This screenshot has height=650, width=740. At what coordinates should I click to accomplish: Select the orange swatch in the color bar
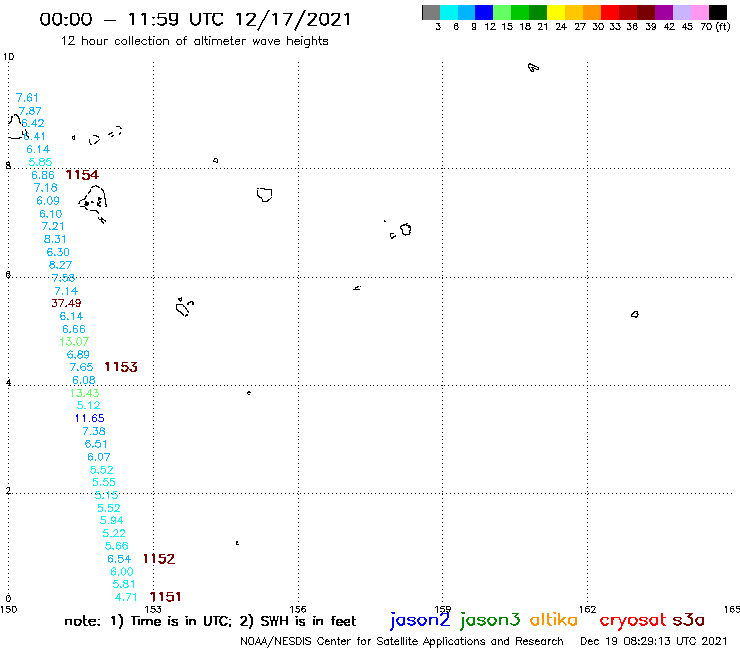[x=592, y=12]
